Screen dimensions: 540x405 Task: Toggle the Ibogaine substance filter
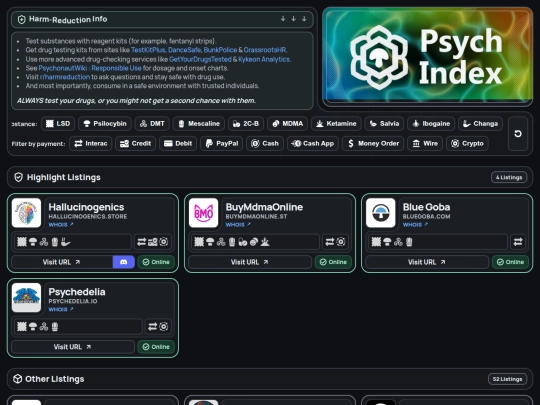(x=431, y=124)
